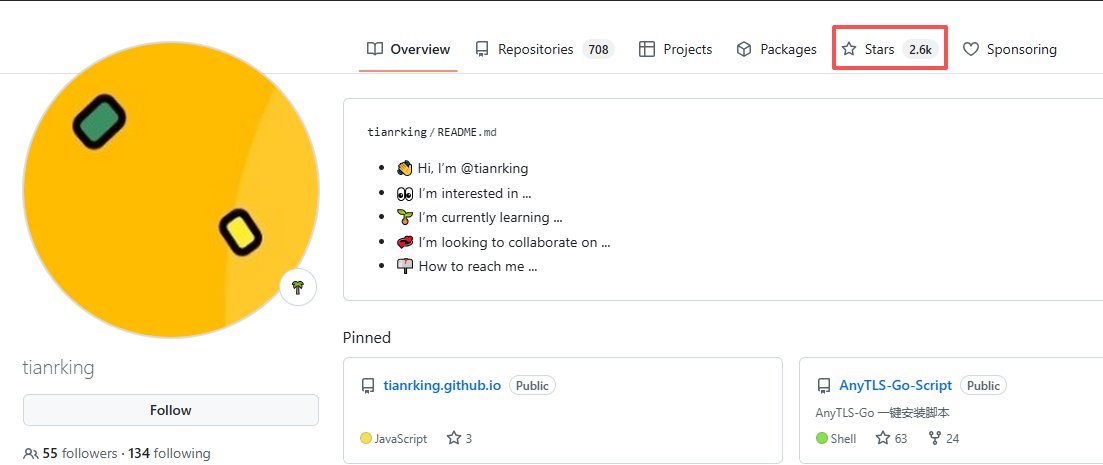Click the Public badge on tianrking.github.io
Image resolution: width=1103 pixels, height=465 pixels.
coord(533,386)
